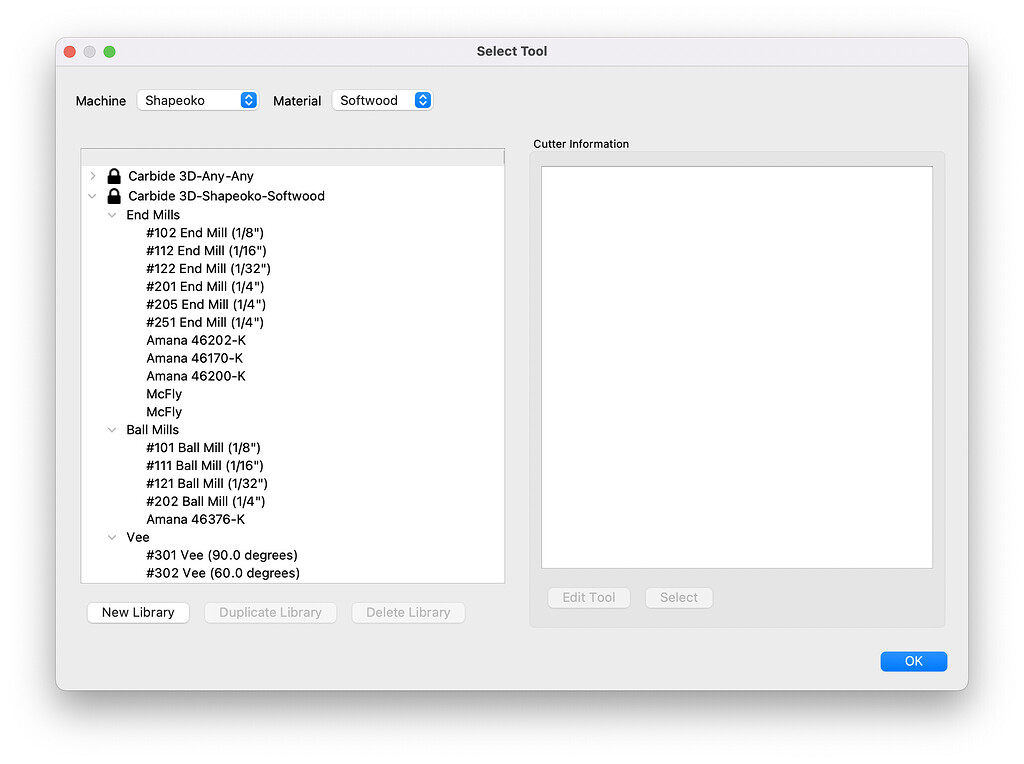Select #205 End Mill (1/4")
1024x764 pixels.
pos(206,304)
